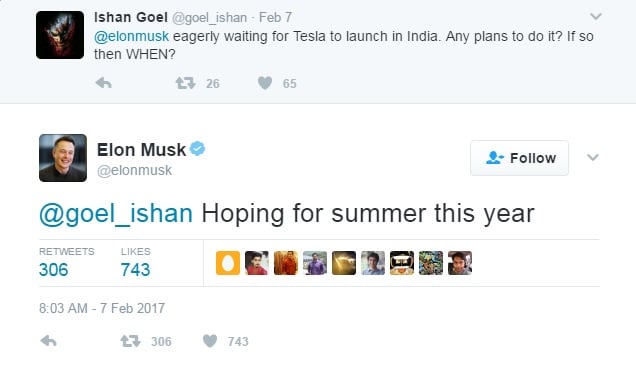Open tweet timestamp 8:03 AM - 7 Feb 2017
Image resolution: width=636 pixels, height=379 pixels.
102,308
